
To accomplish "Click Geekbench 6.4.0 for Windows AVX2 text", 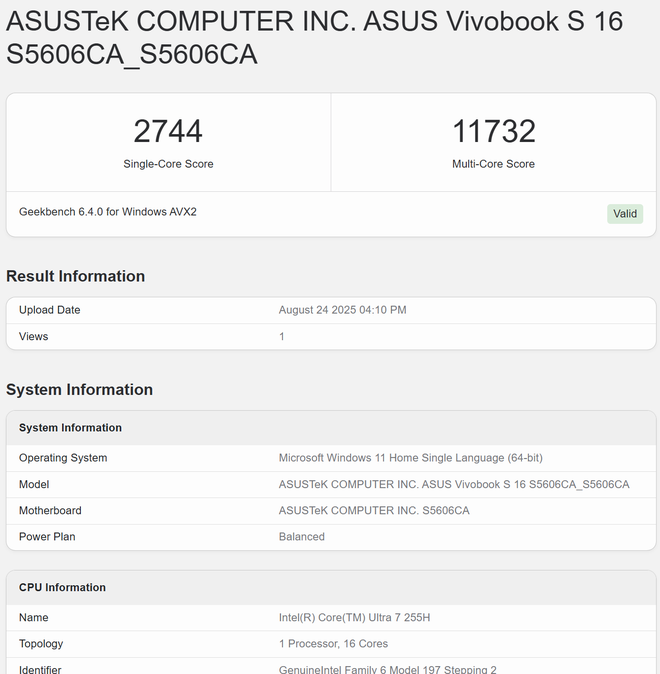I will tap(107, 212).
